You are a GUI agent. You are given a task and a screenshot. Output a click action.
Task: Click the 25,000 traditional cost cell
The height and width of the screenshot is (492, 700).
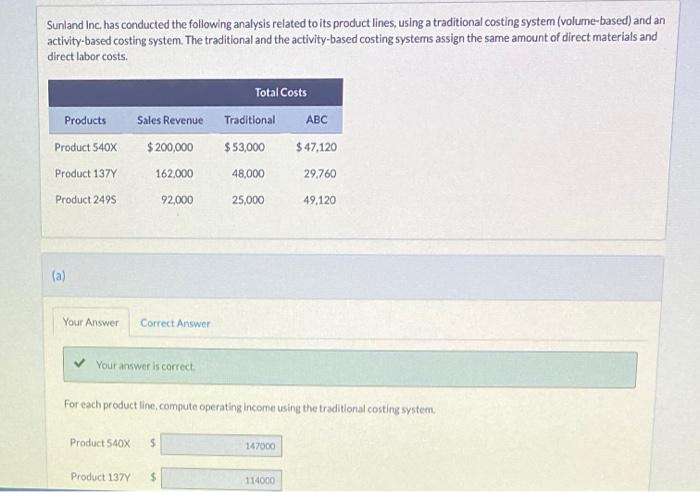click(248, 200)
